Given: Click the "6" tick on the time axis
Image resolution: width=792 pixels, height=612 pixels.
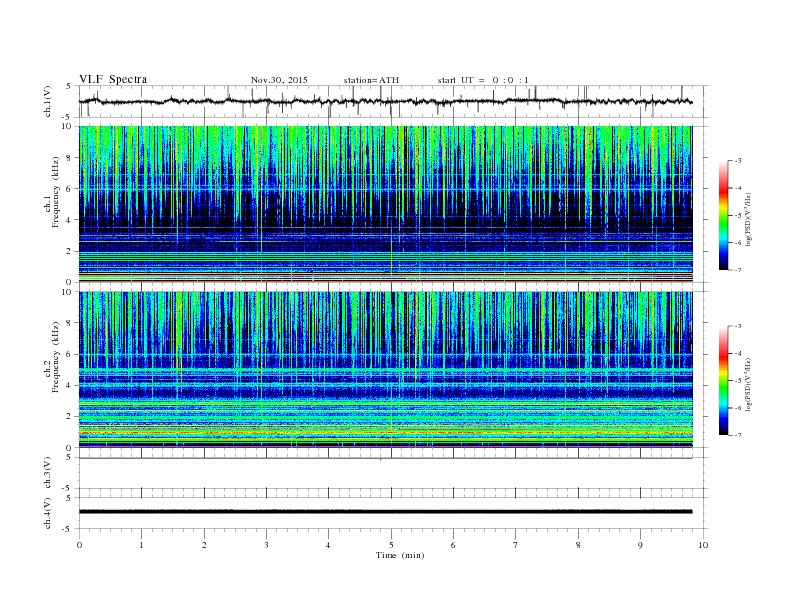Looking at the screenshot, I should pos(453,545).
